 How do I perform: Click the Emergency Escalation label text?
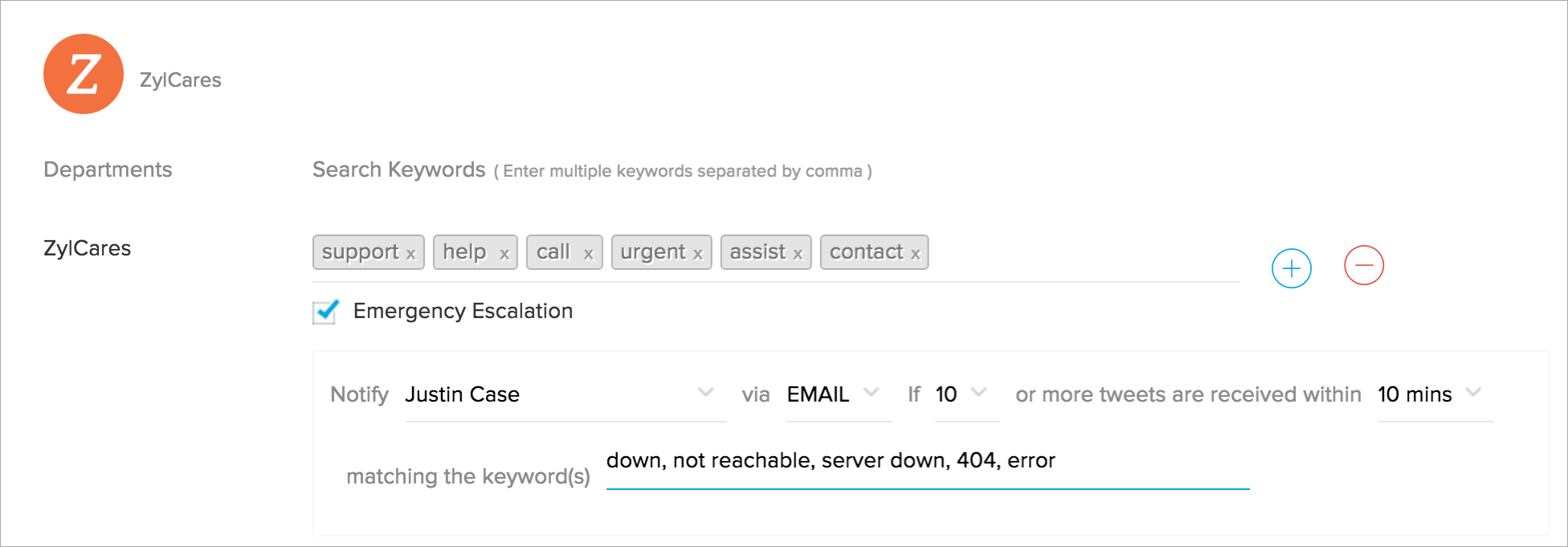coord(463,311)
